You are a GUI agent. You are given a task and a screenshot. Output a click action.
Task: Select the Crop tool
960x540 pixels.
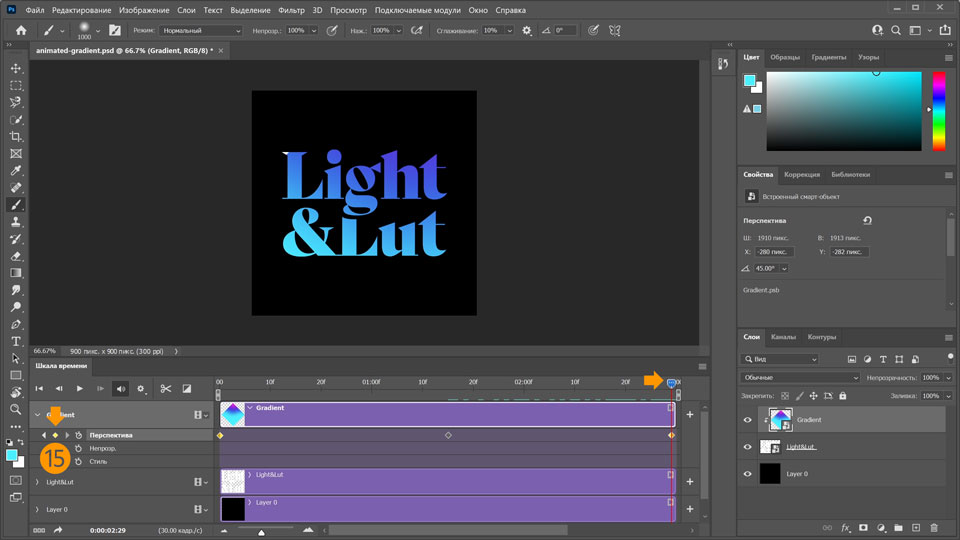click(16, 136)
